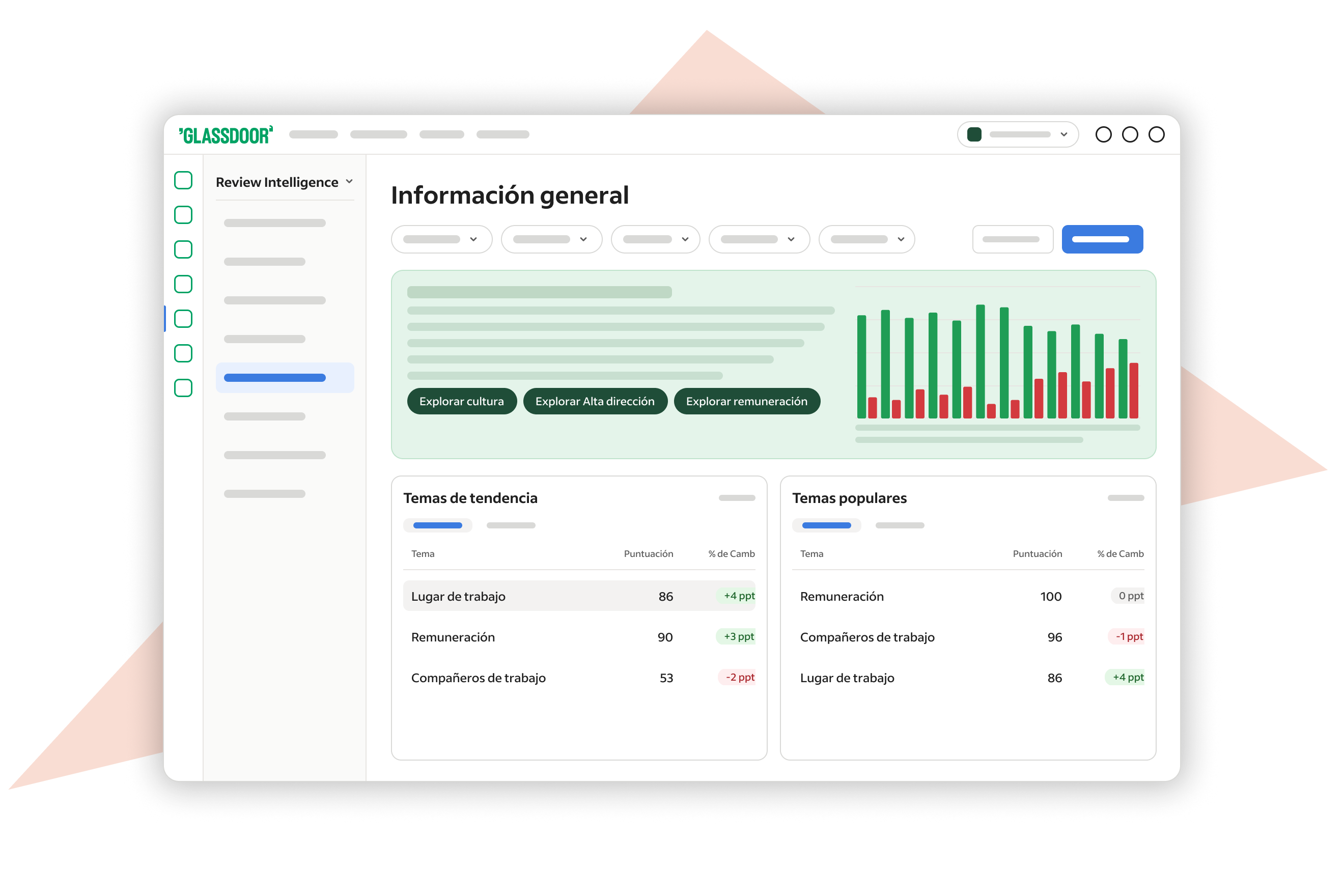Open the rightmost filter dropdown beside the outlined button
The height and width of the screenshot is (896, 1344).
[866, 239]
